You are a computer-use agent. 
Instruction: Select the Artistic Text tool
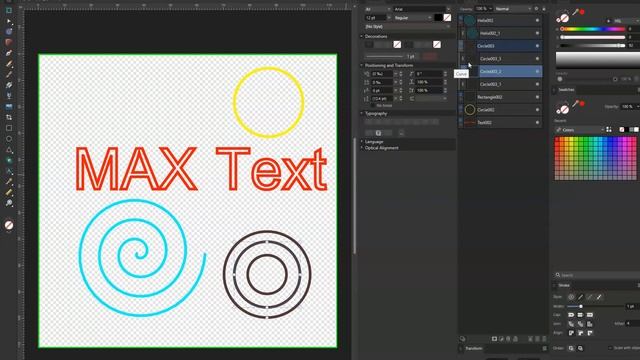click(9, 171)
